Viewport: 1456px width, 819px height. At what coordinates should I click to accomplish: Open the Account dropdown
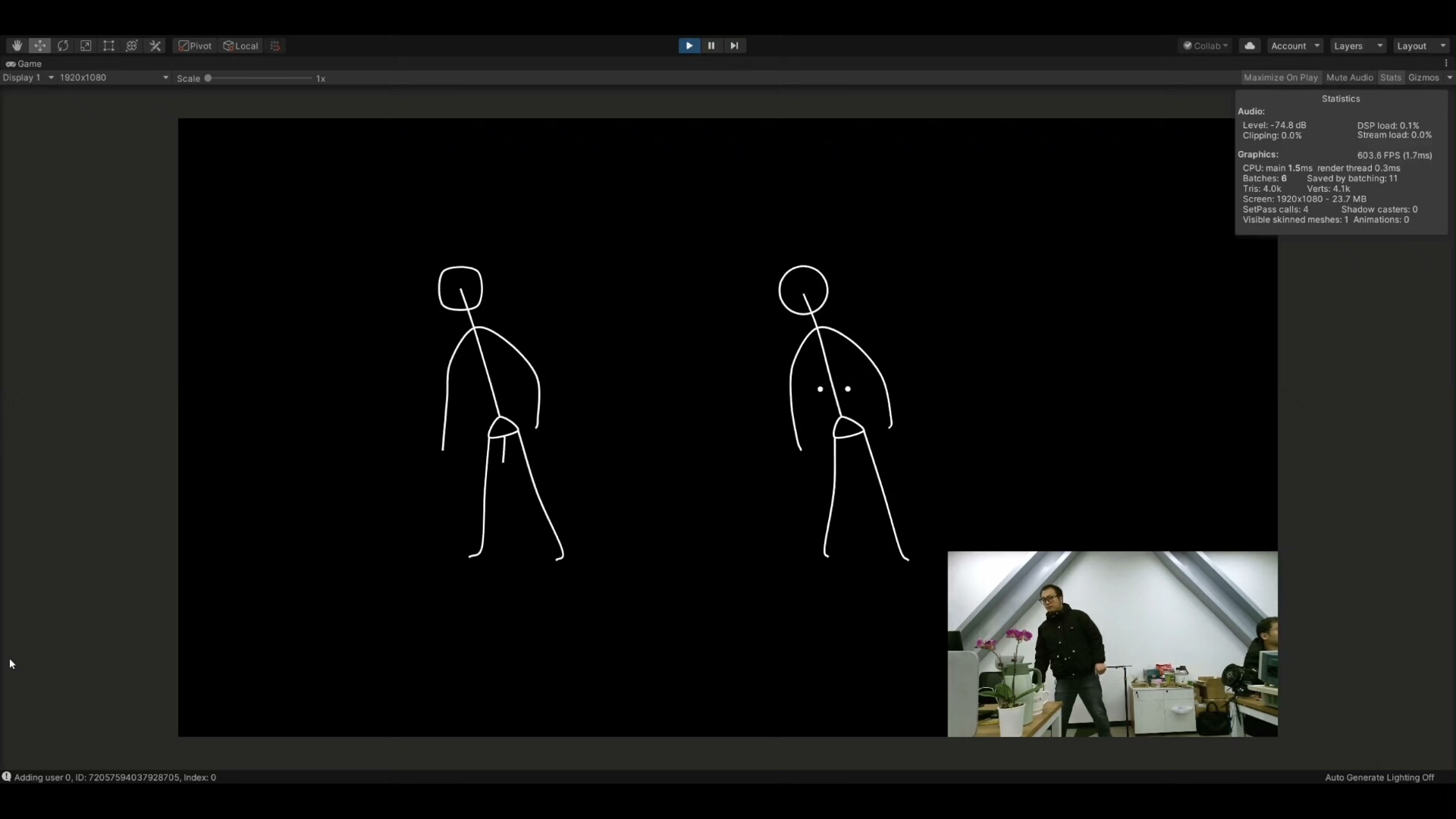pyautogui.click(x=1294, y=45)
